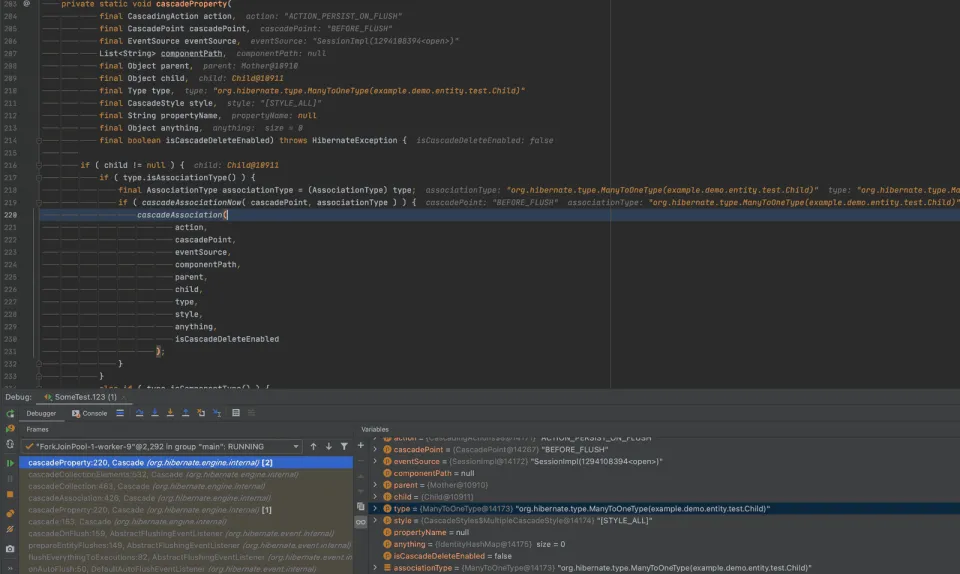
Task: Click isCascadeDeleteEnabled argument on line 230
Action: 227,339
